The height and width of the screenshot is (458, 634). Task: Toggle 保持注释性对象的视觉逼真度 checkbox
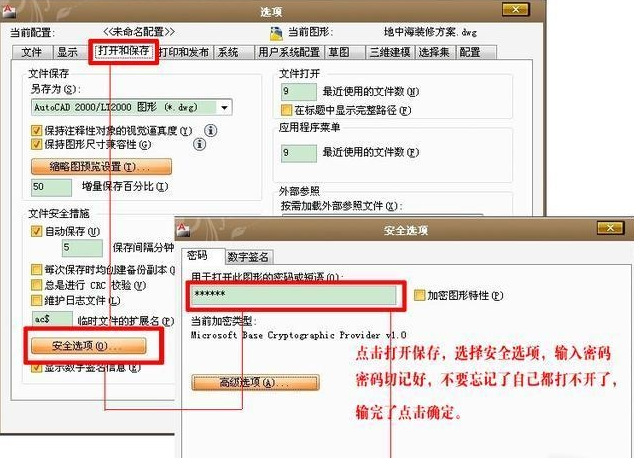36,131
